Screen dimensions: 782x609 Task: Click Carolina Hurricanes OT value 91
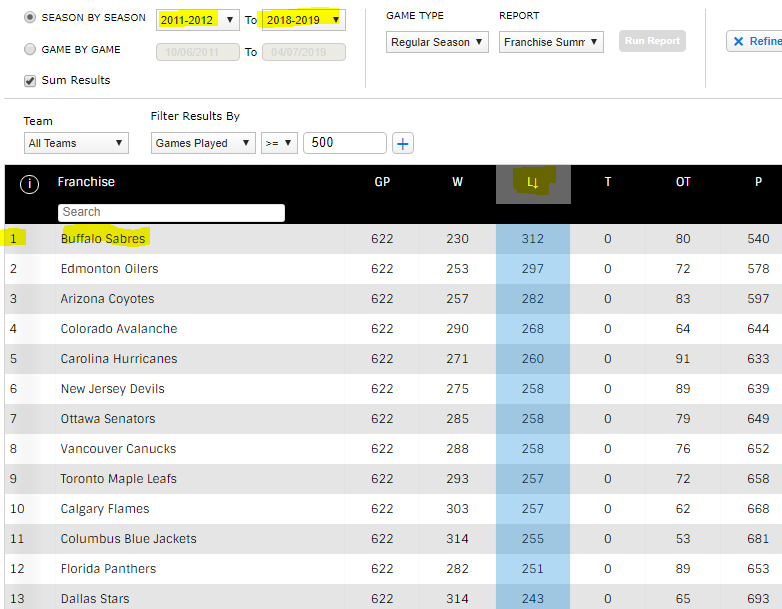[x=683, y=359]
